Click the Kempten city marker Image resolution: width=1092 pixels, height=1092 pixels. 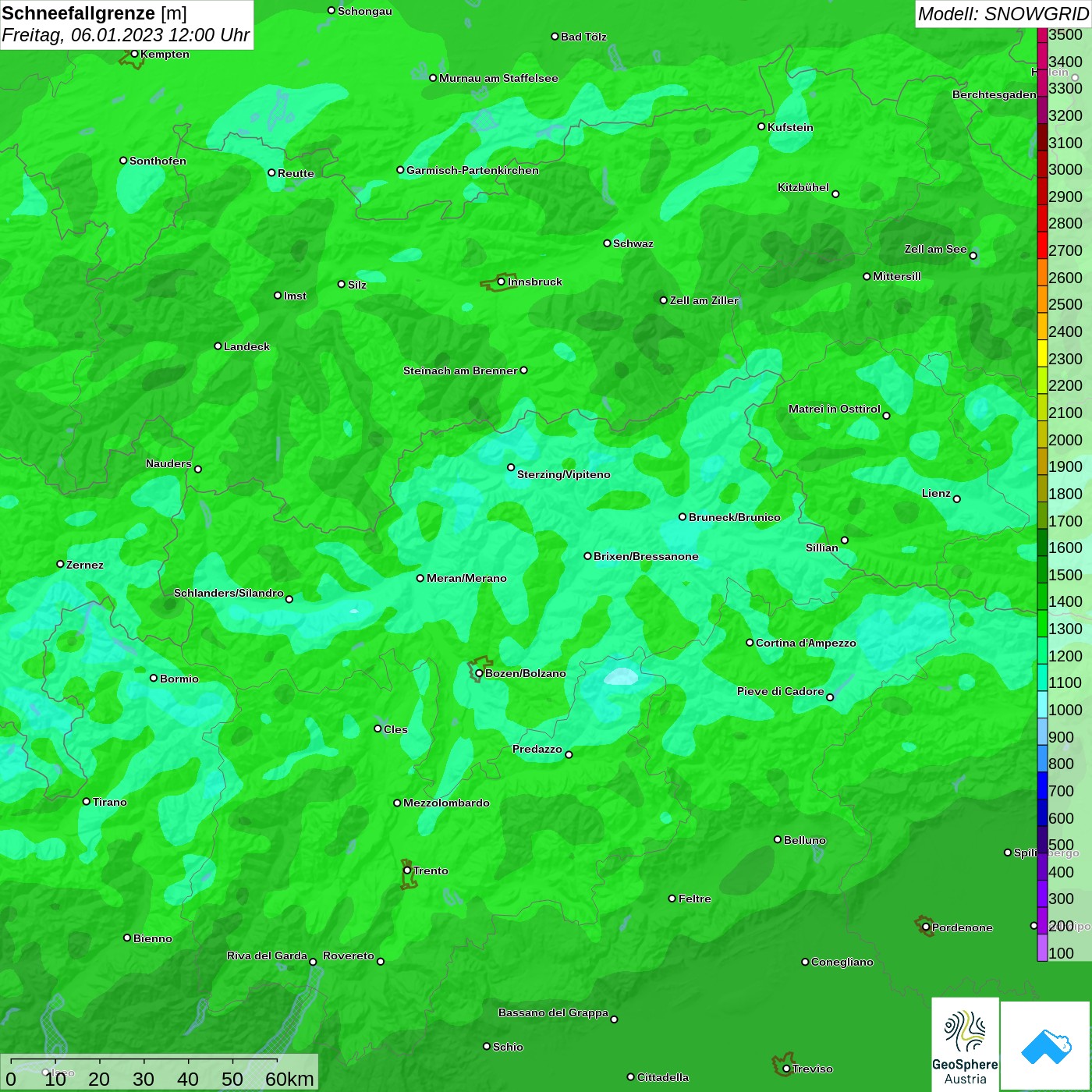[x=134, y=54]
